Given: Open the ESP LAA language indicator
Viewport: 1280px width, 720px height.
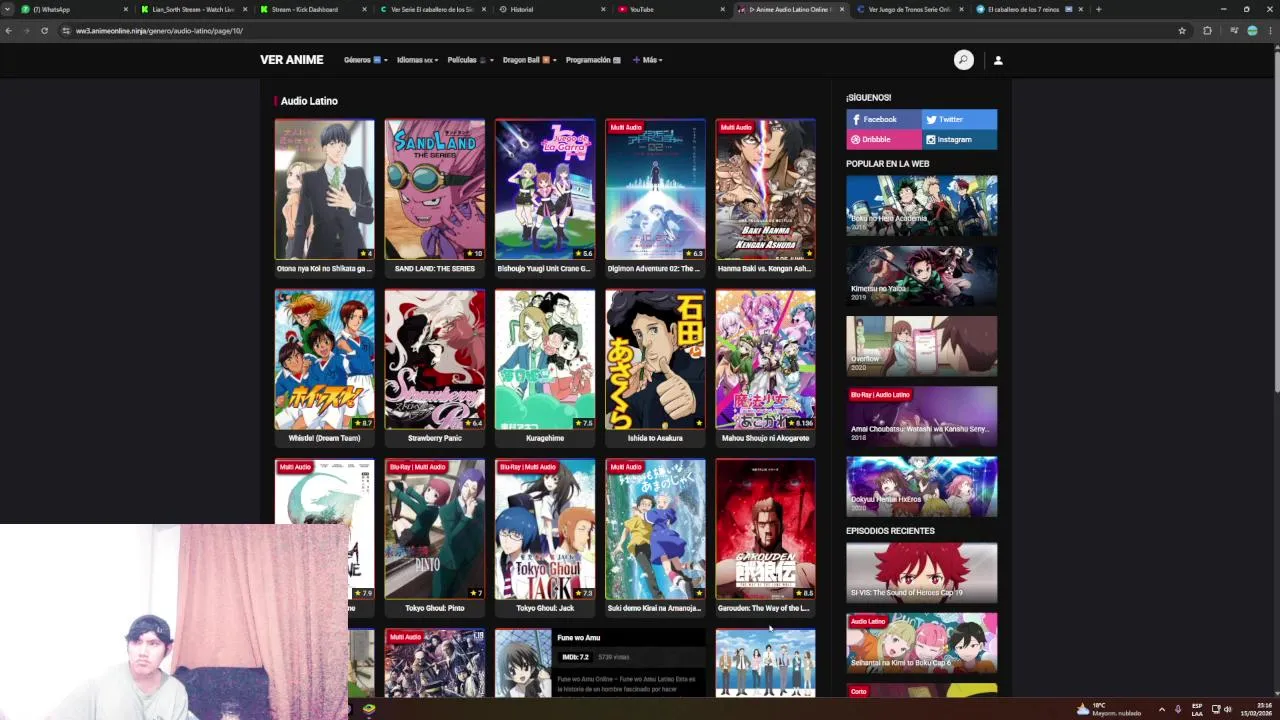Looking at the screenshot, I should pos(1197,709).
